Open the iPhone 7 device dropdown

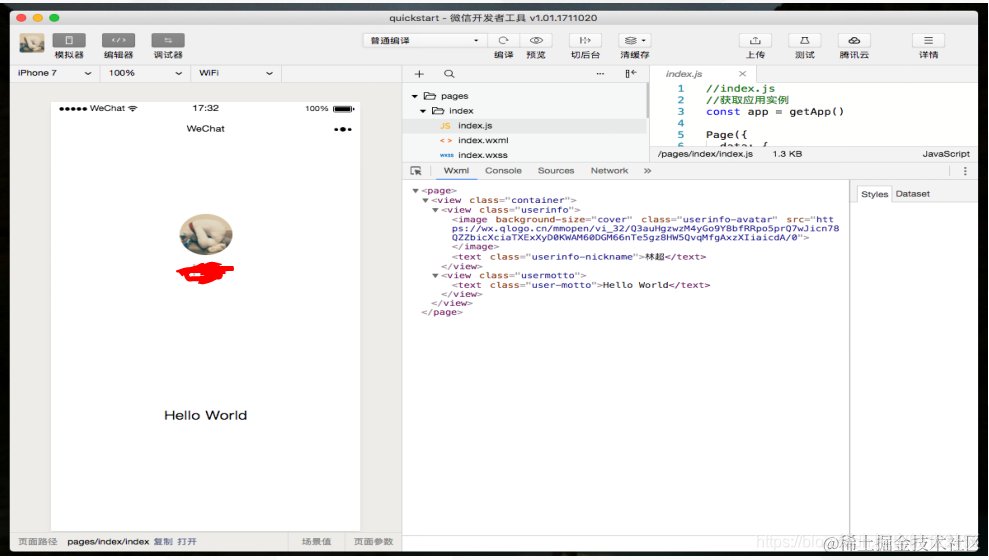[x=55, y=73]
